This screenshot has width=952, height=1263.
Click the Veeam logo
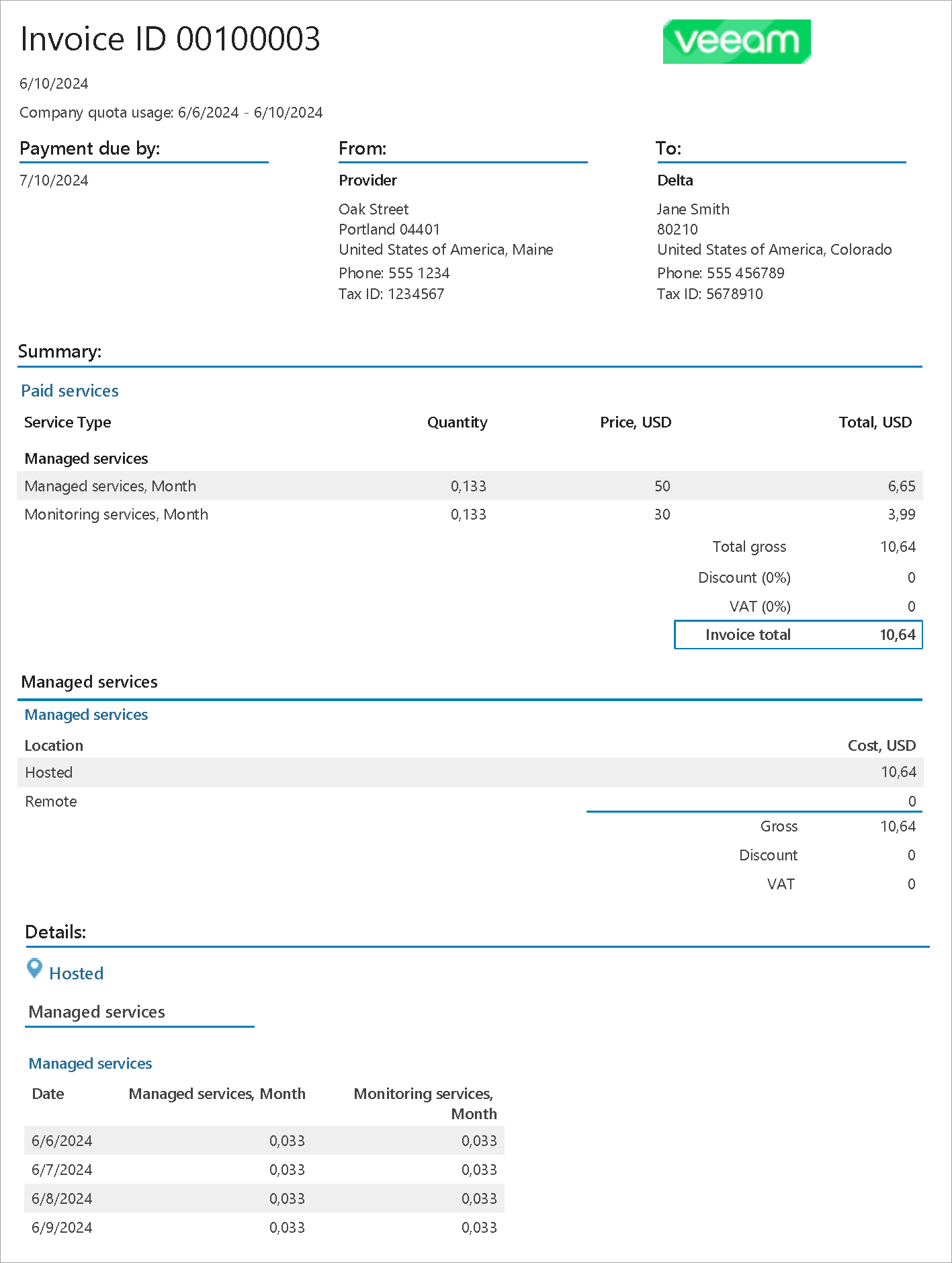[x=736, y=42]
